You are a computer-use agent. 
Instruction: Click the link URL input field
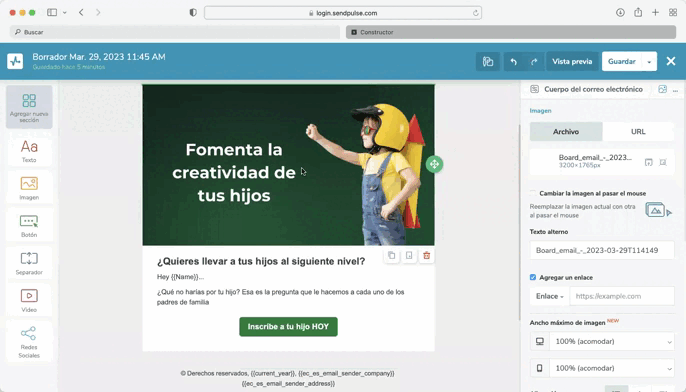point(622,296)
